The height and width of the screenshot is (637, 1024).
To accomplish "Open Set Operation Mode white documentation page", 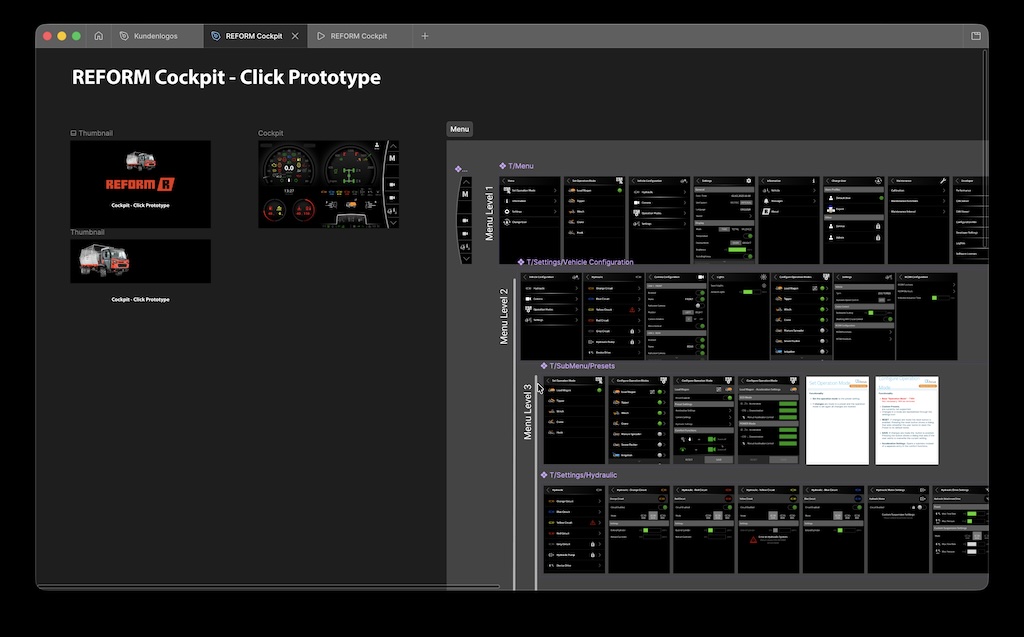I will coord(837,420).
